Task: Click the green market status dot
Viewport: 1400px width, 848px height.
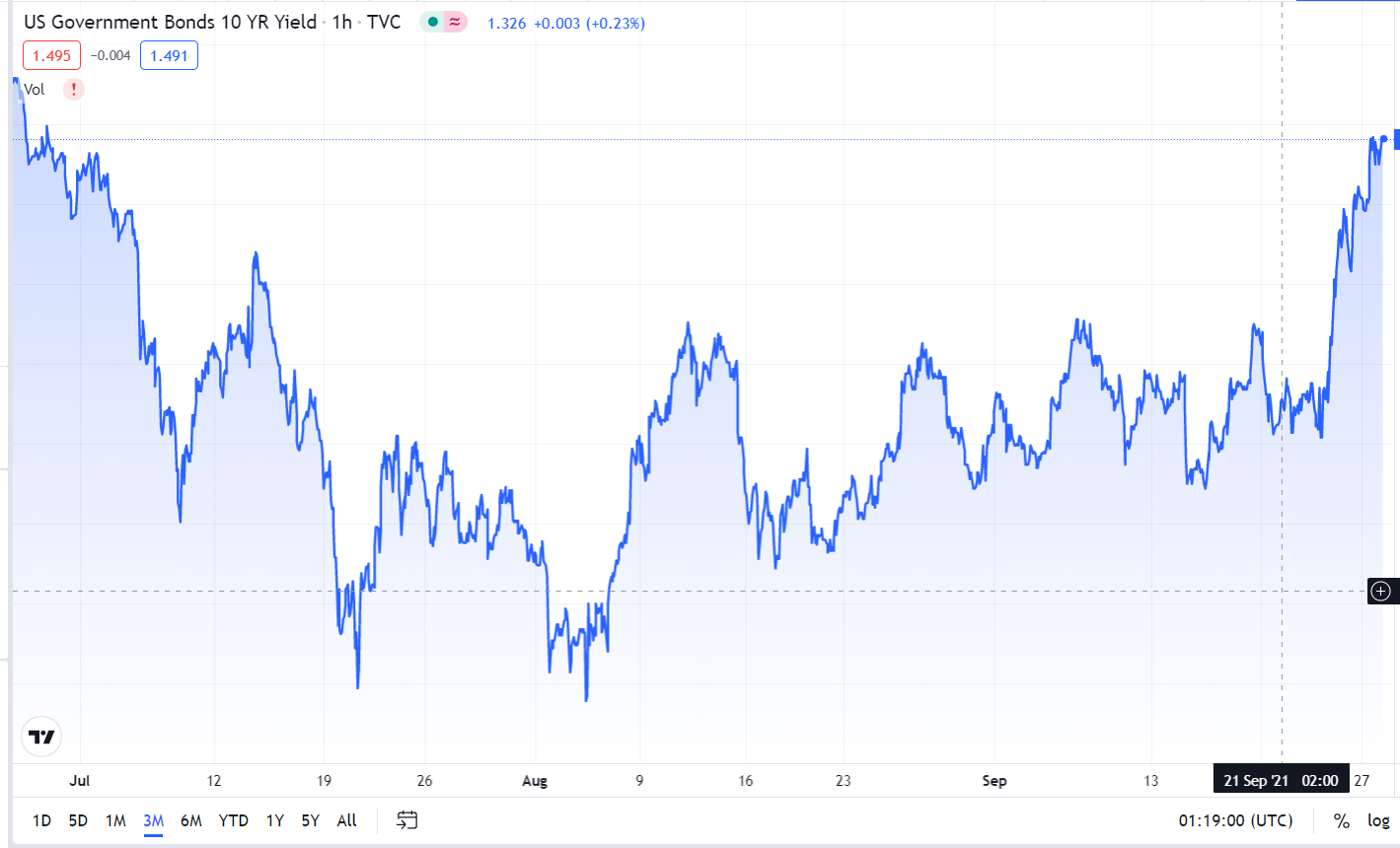Action: point(432,23)
